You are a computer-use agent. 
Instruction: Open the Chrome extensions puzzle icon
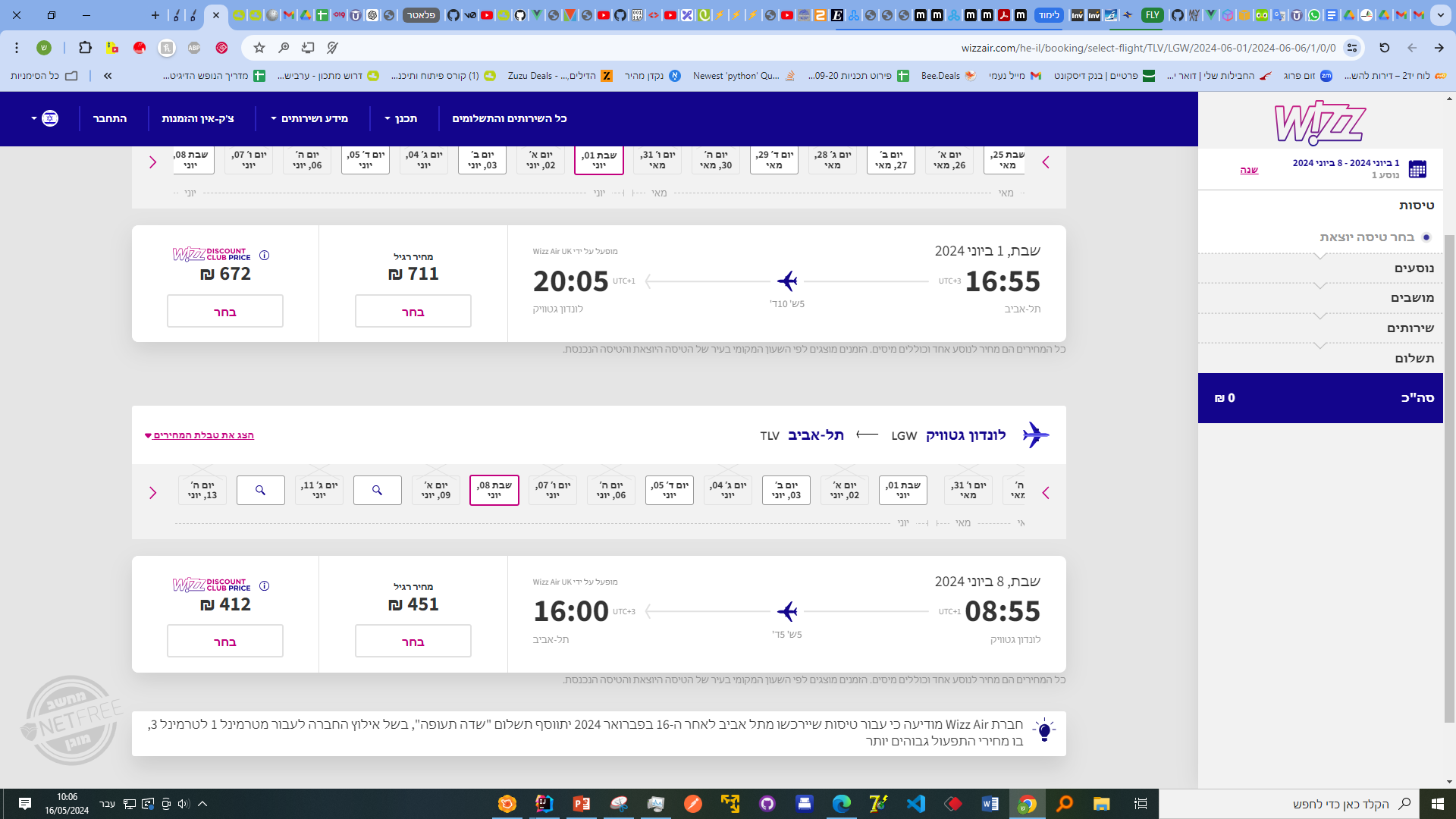click(x=85, y=48)
